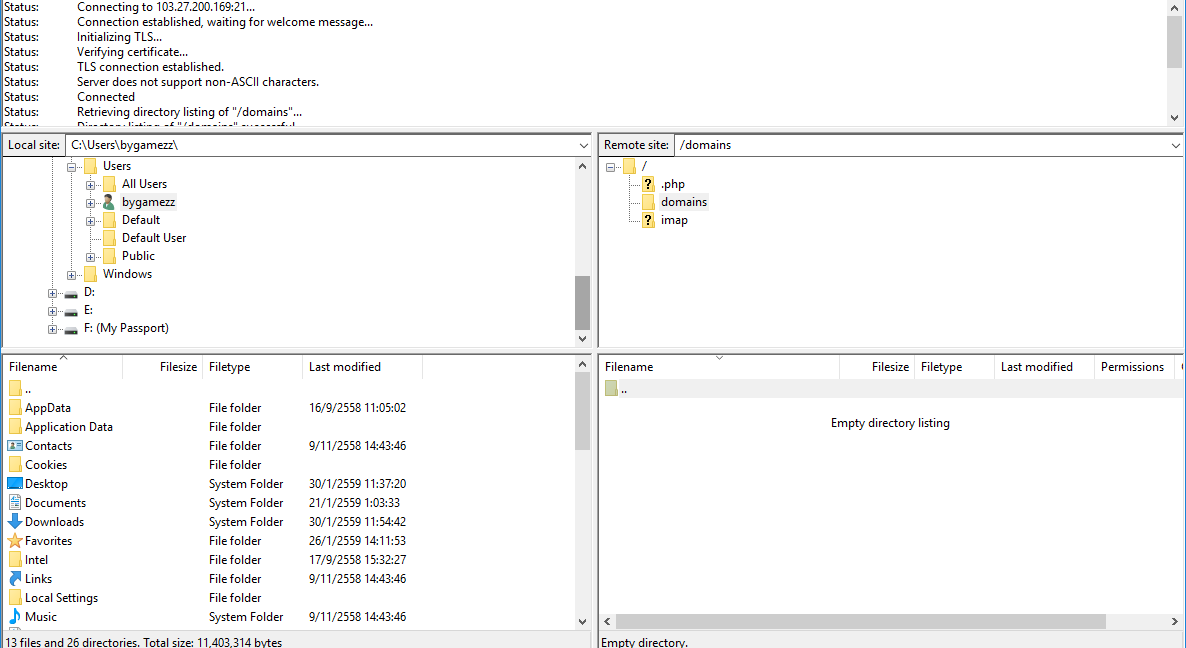Click the bygamezz user icon in local tree

coord(109,202)
